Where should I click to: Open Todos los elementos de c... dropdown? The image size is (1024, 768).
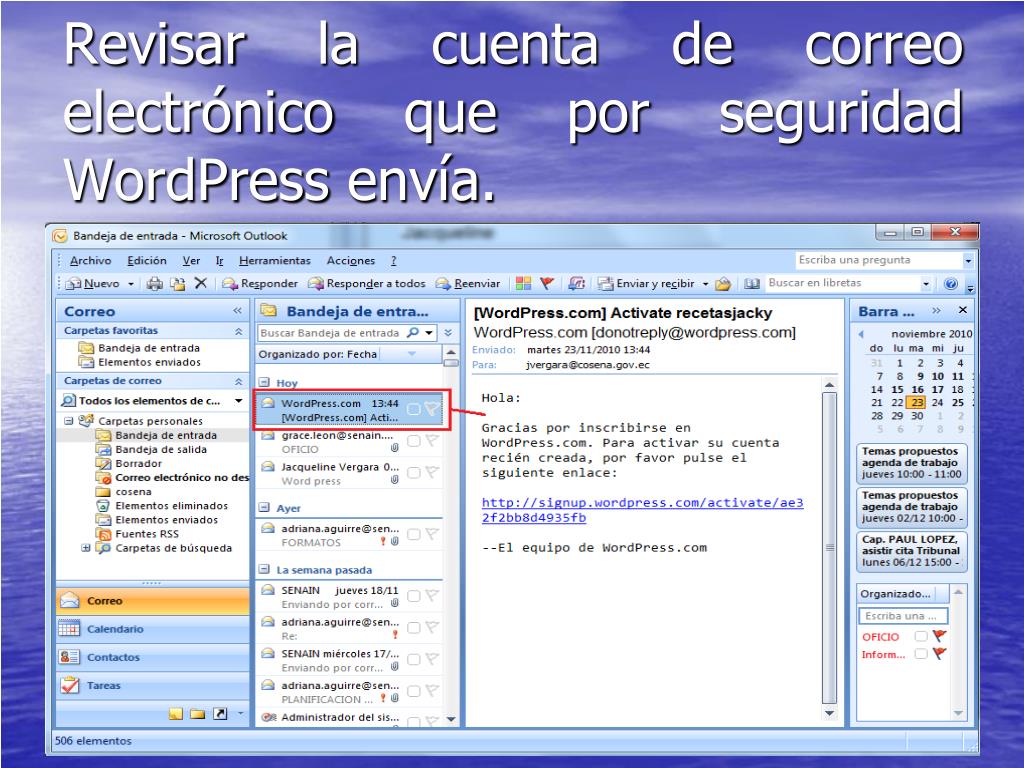[238, 400]
